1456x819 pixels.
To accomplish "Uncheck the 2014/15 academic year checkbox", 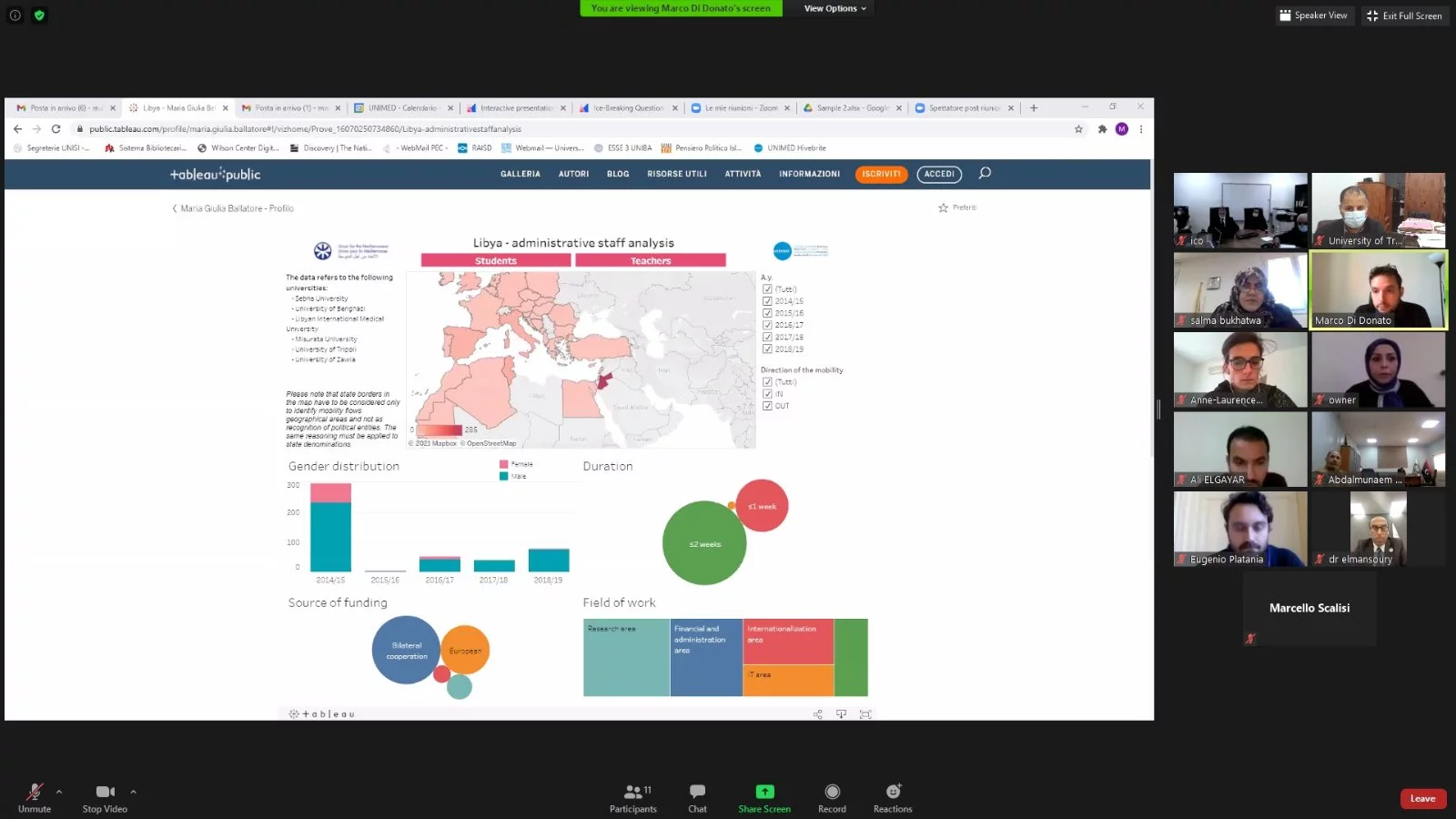I will (x=767, y=301).
